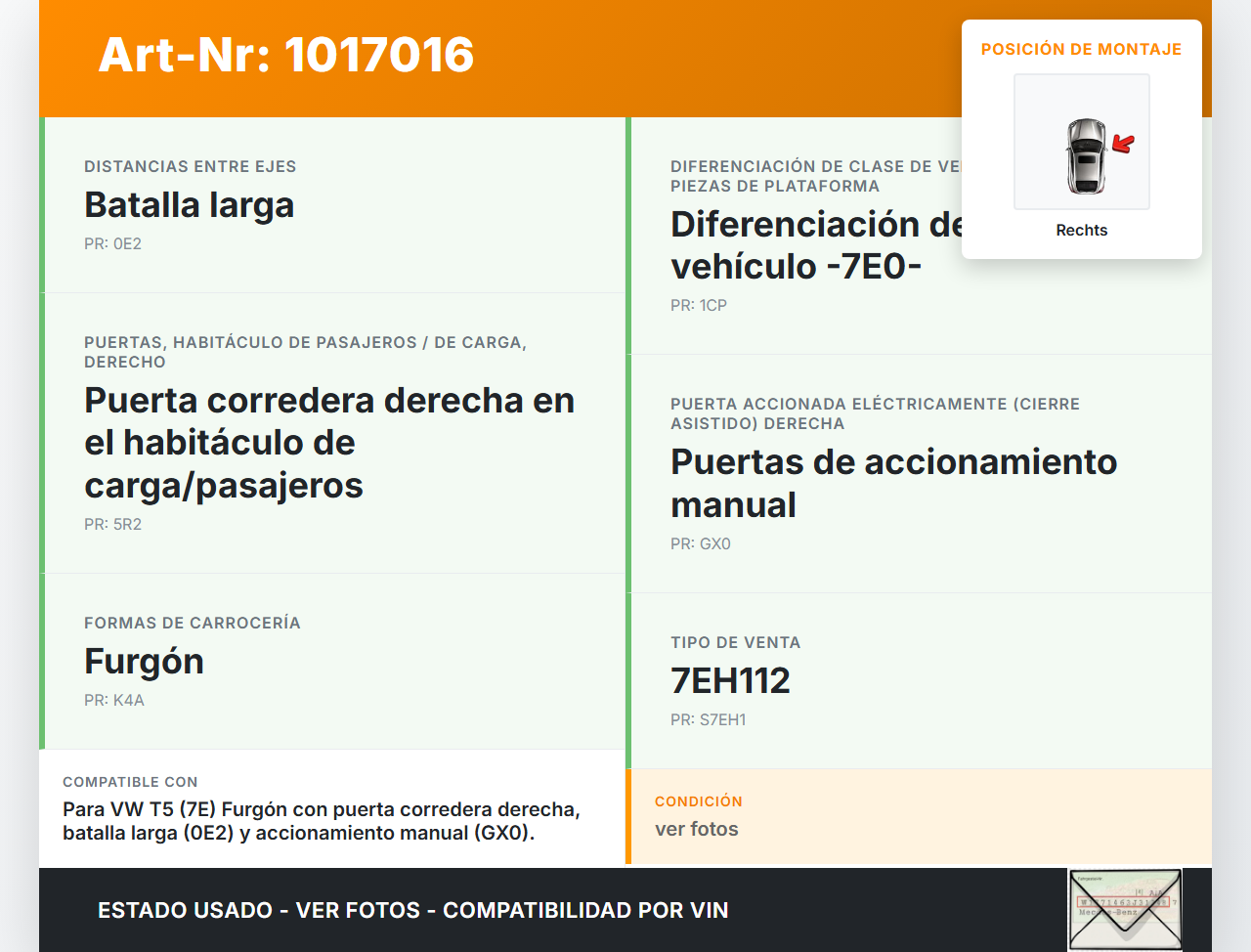Click the 7EH112 tipo de venta value
Image resolution: width=1251 pixels, height=952 pixels.
pyautogui.click(x=730, y=680)
